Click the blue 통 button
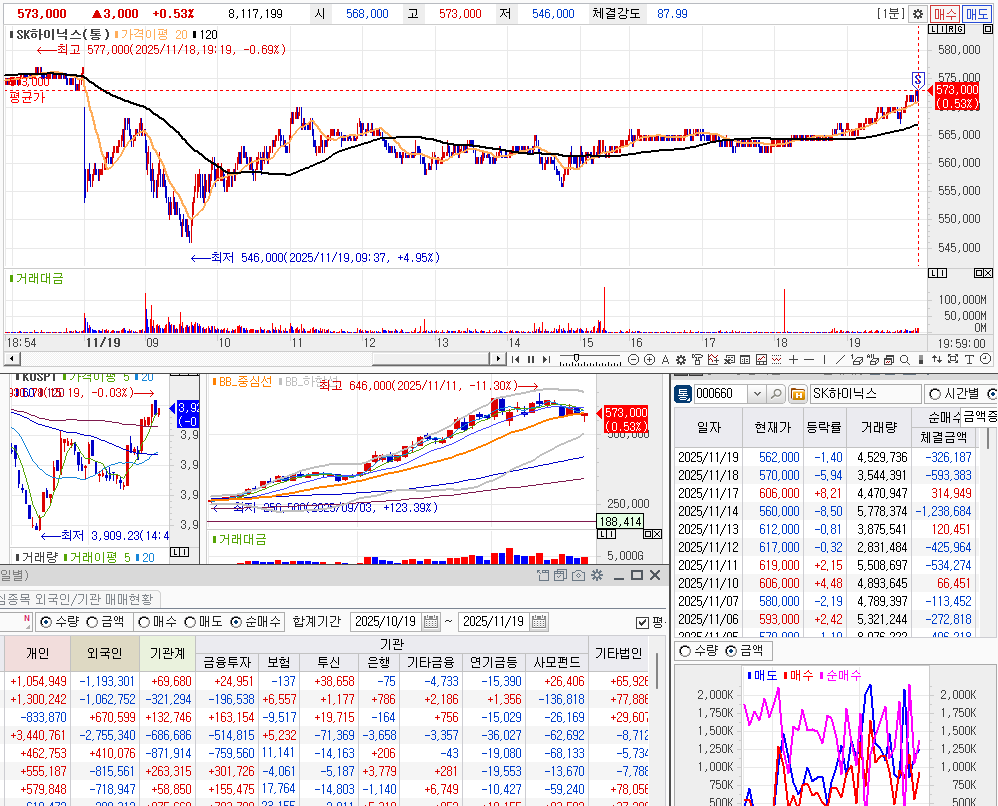This screenshot has width=998, height=806. click(x=682, y=394)
